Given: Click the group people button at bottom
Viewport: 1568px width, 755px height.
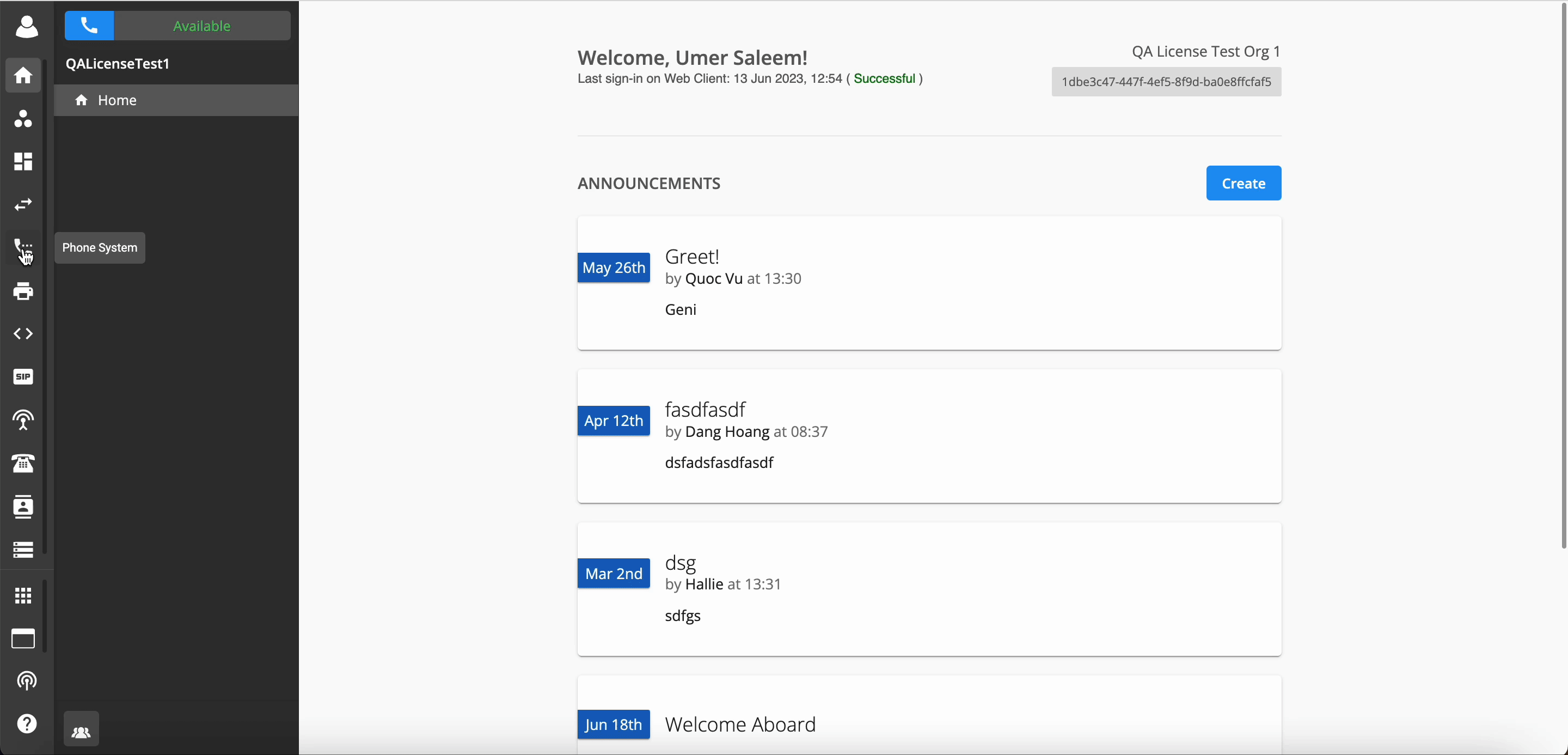Looking at the screenshot, I should (81, 729).
